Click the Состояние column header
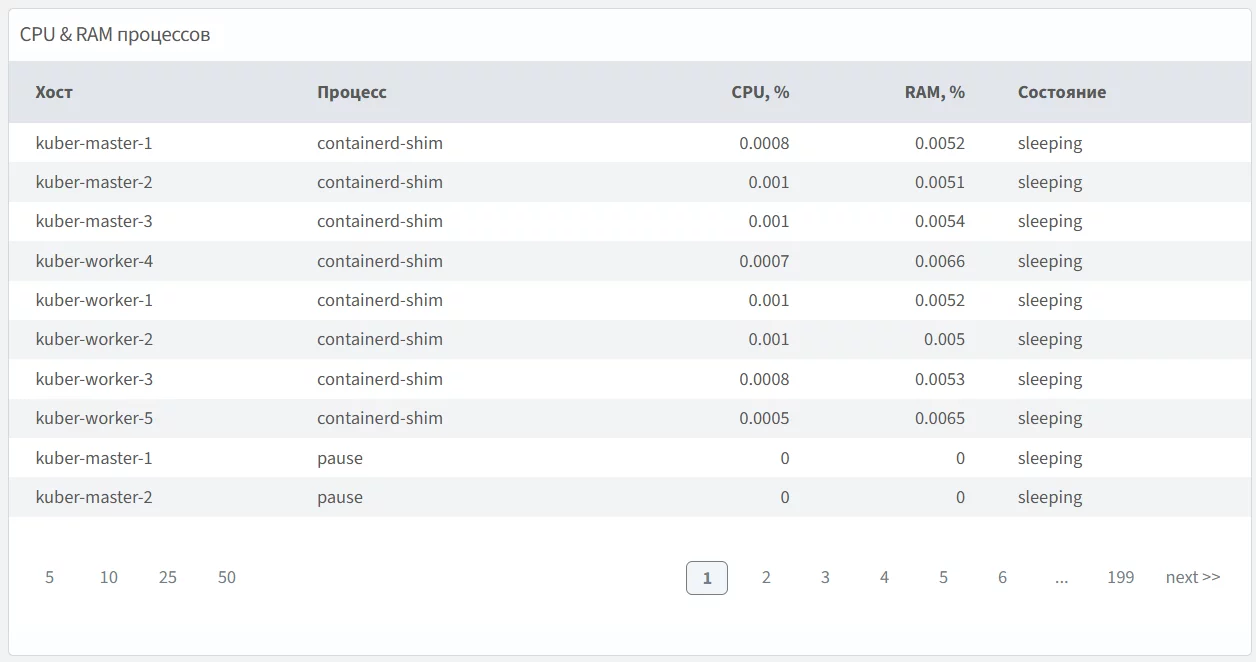The image size is (1256, 662). [x=1061, y=92]
